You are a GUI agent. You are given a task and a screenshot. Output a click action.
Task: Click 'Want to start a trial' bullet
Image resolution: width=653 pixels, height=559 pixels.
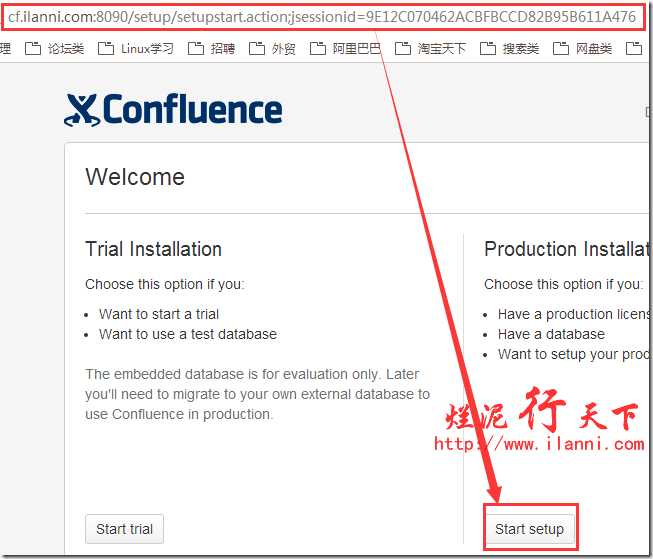coord(159,314)
